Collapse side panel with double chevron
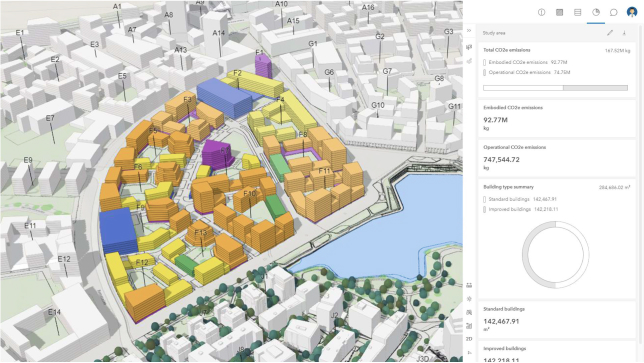 [469, 31]
